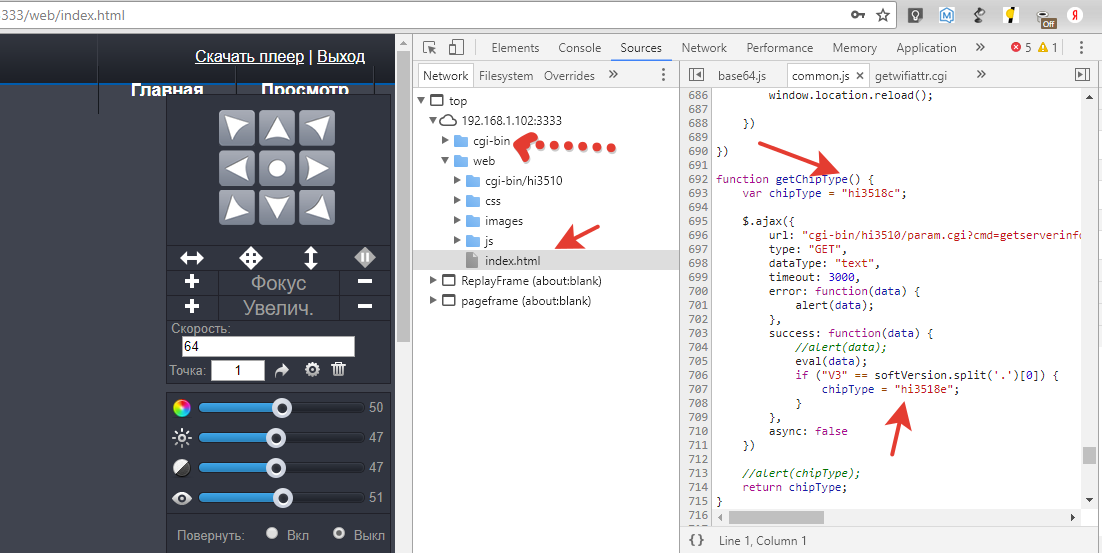Screen dimensions: 1102x553
Task: Expand the cgi-bin folder
Action: 445,141
